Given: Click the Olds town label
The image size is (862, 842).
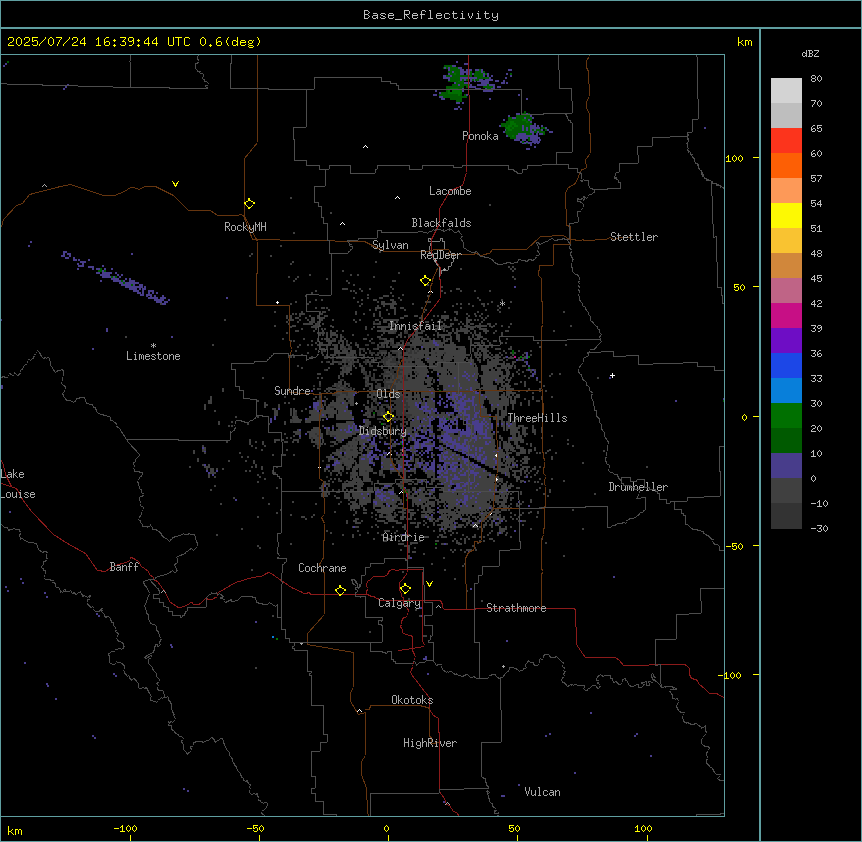Looking at the screenshot, I should click(x=388, y=394).
